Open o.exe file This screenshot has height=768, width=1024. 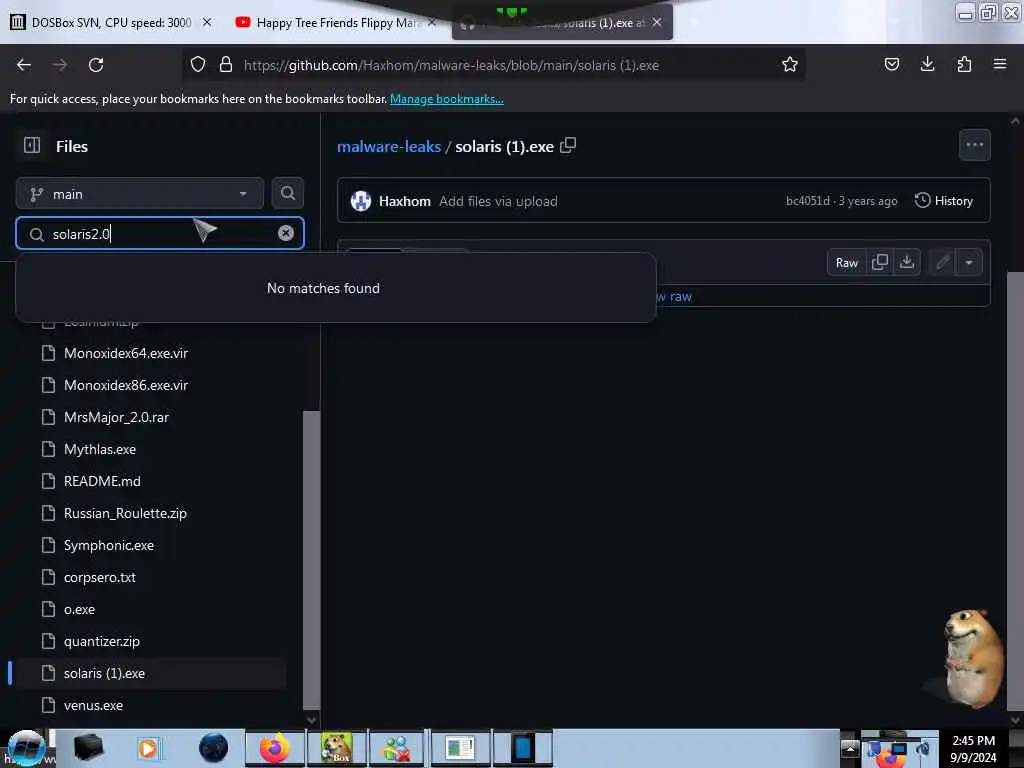(79, 609)
